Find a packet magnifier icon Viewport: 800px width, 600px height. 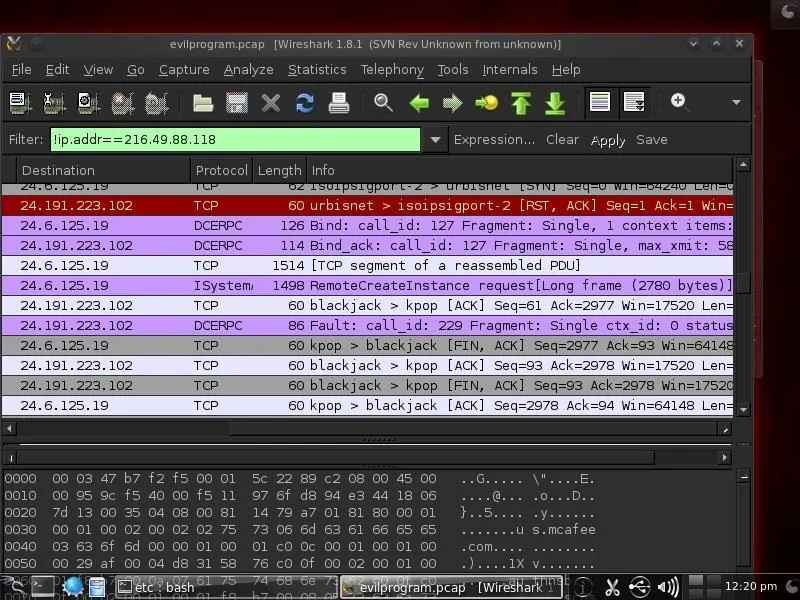[383, 103]
